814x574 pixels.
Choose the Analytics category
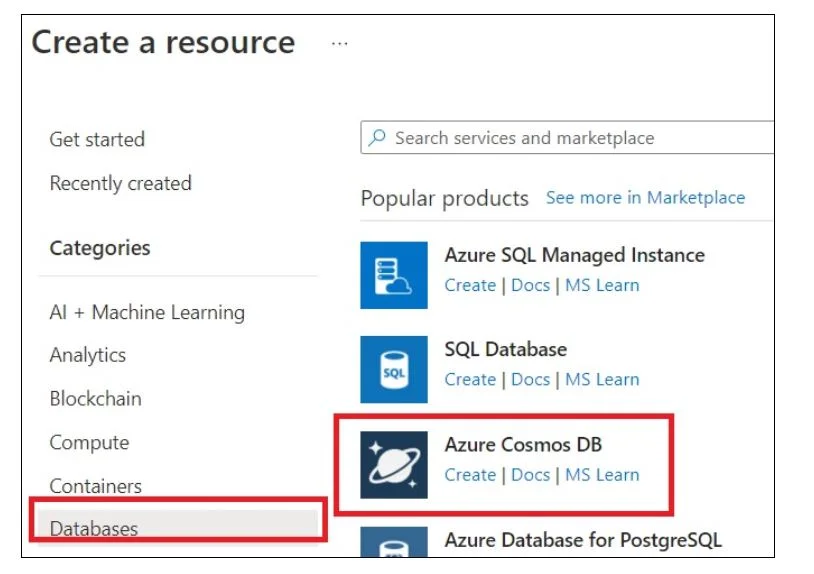click(88, 356)
